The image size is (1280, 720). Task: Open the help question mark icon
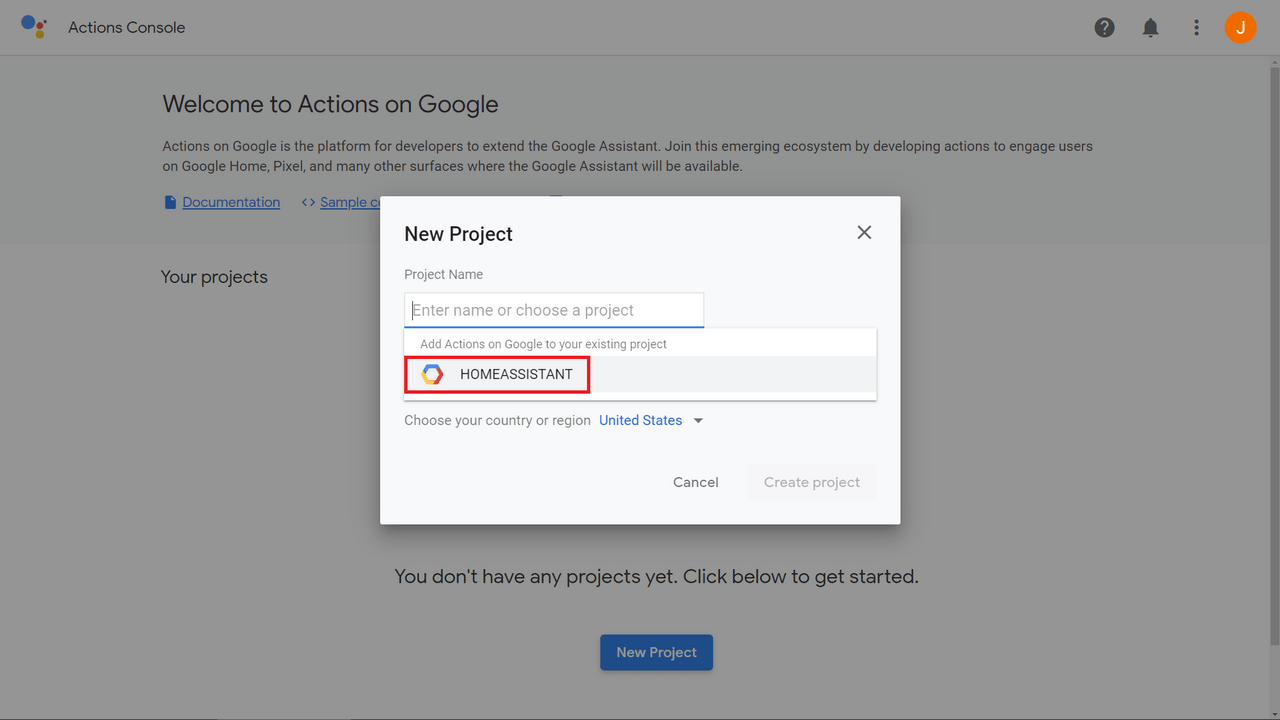click(1105, 28)
